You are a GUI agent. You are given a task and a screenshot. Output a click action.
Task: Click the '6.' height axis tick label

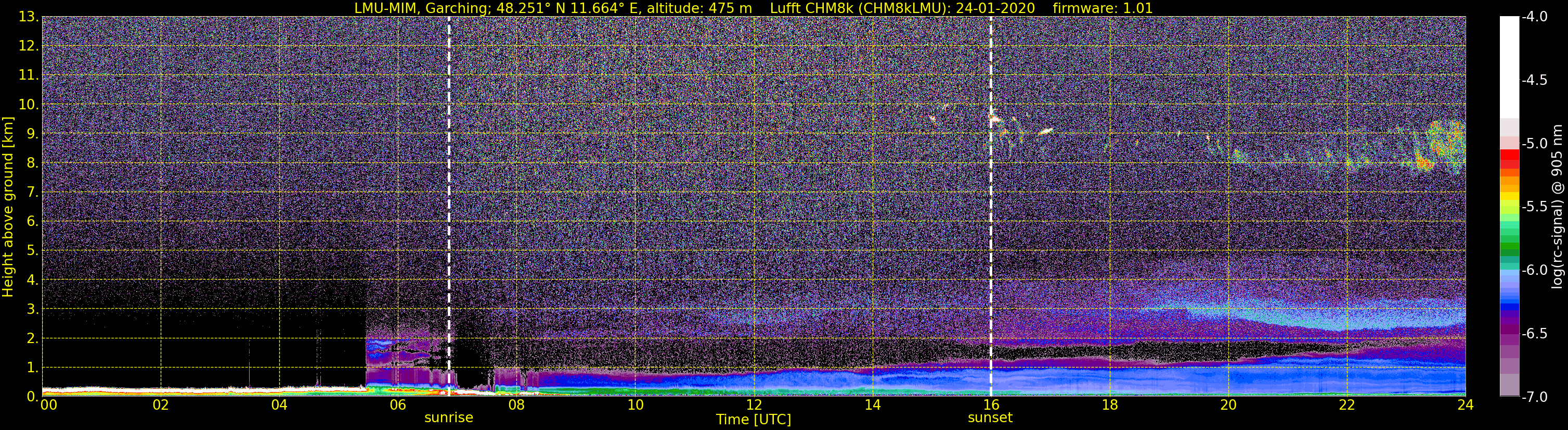pyautogui.click(x=32, y=222)
